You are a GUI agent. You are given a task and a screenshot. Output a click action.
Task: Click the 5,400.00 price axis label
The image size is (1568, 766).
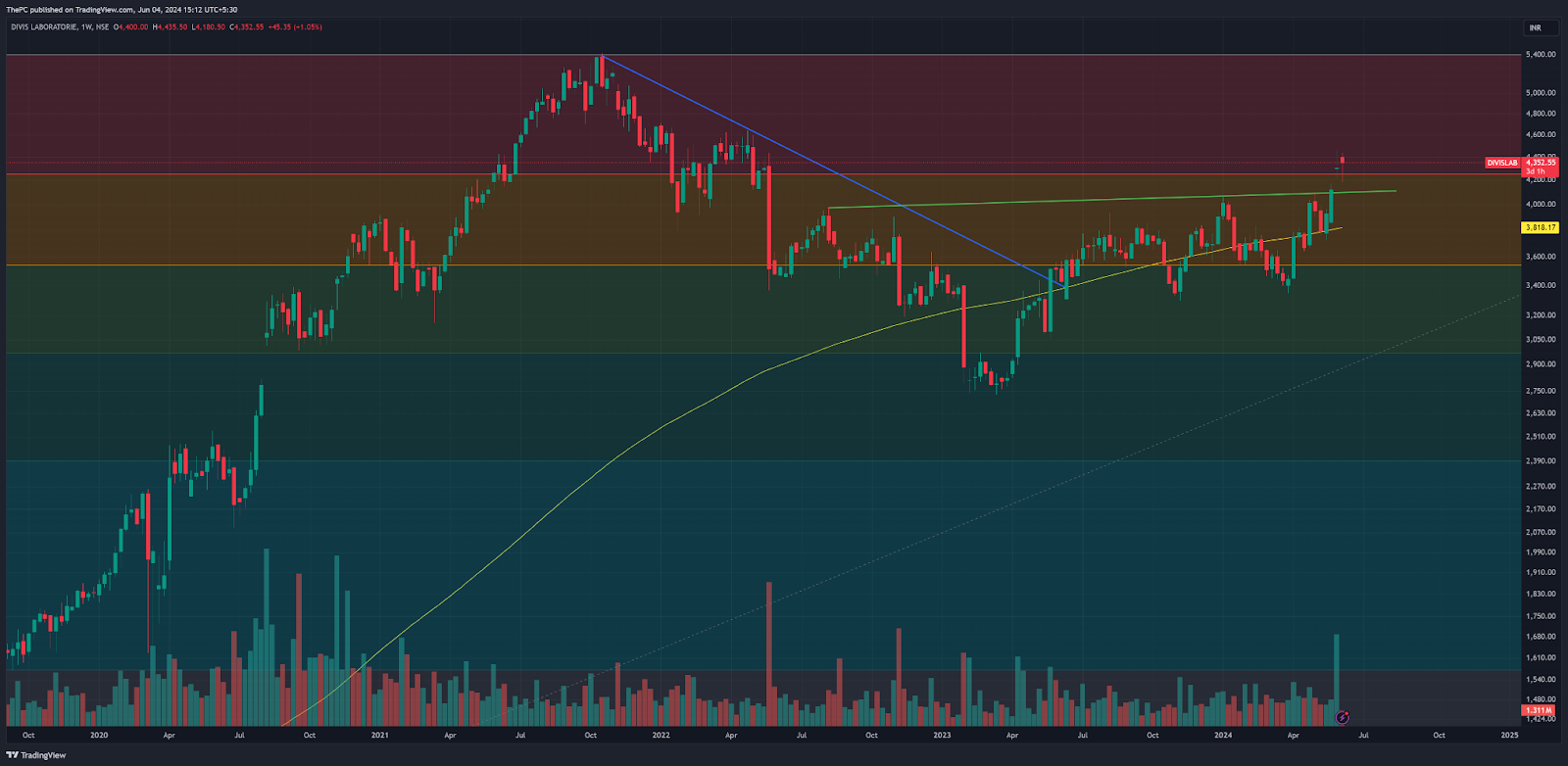[1541, 55]
